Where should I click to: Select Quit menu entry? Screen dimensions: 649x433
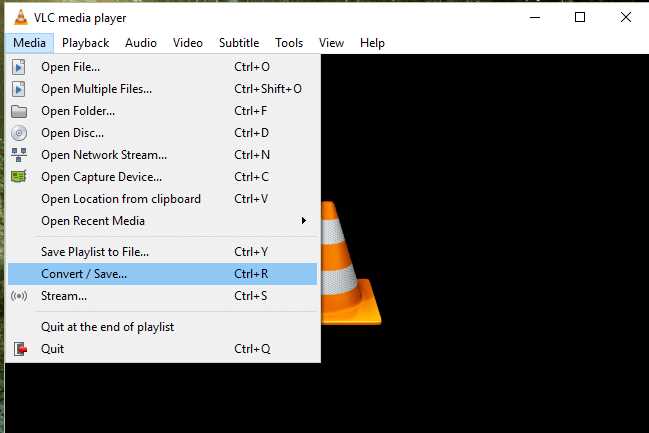pos(163,349)
